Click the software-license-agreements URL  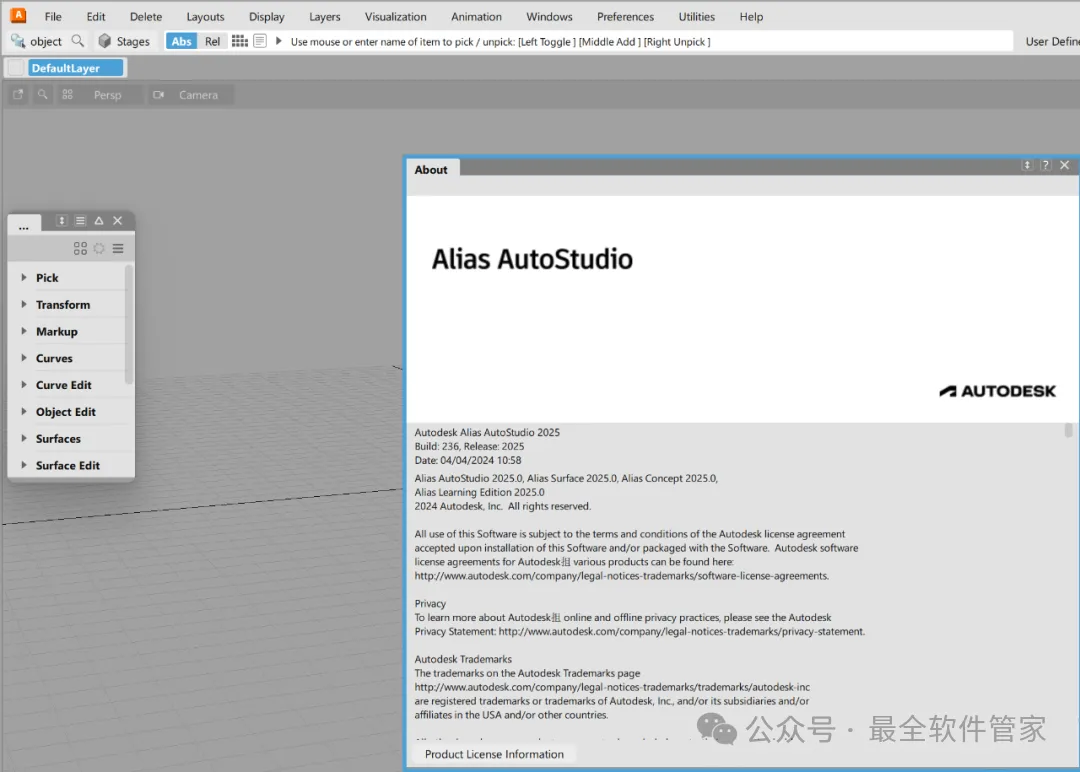[621, 576]
